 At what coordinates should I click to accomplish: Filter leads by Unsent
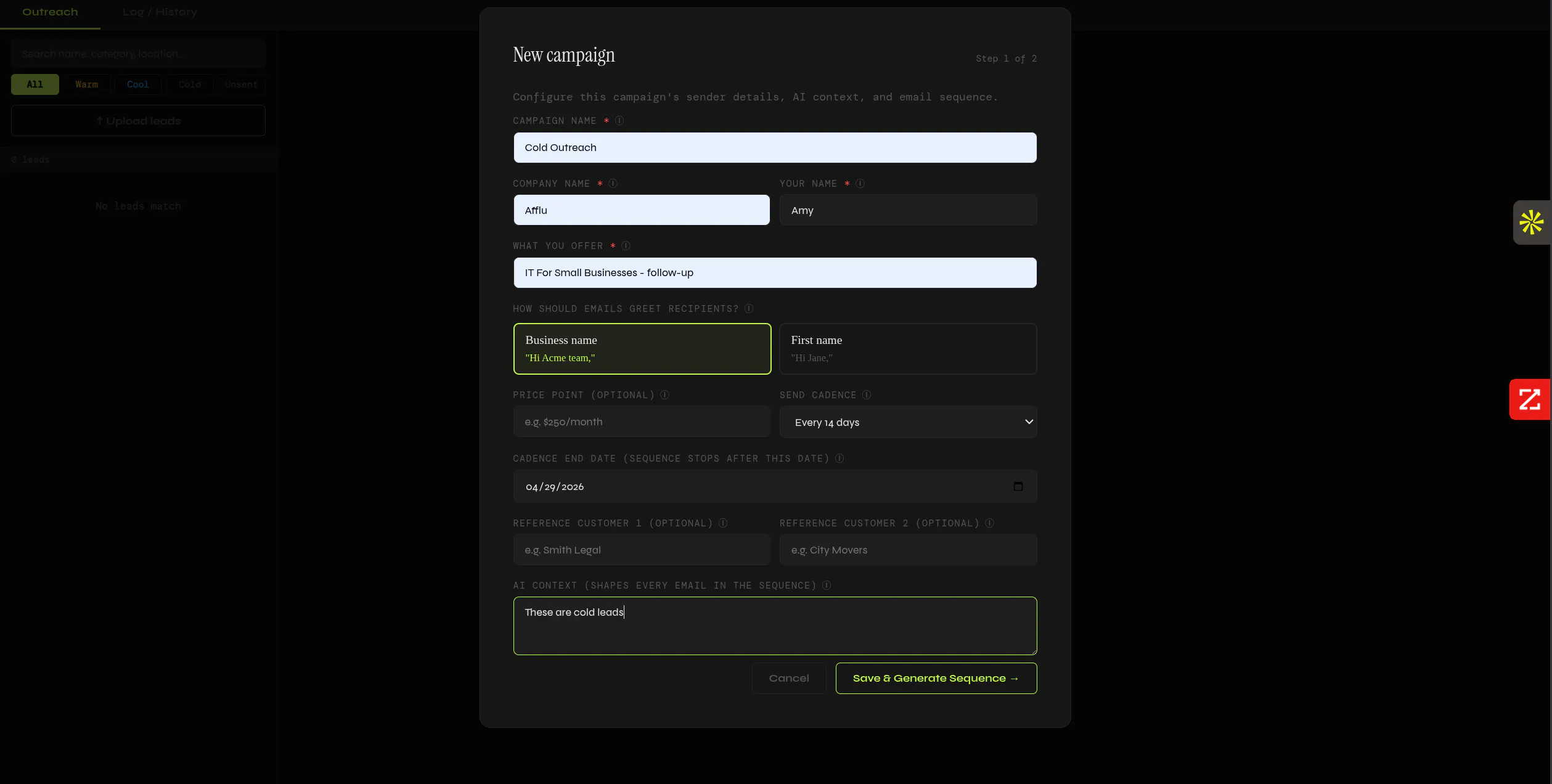[241, 84]
